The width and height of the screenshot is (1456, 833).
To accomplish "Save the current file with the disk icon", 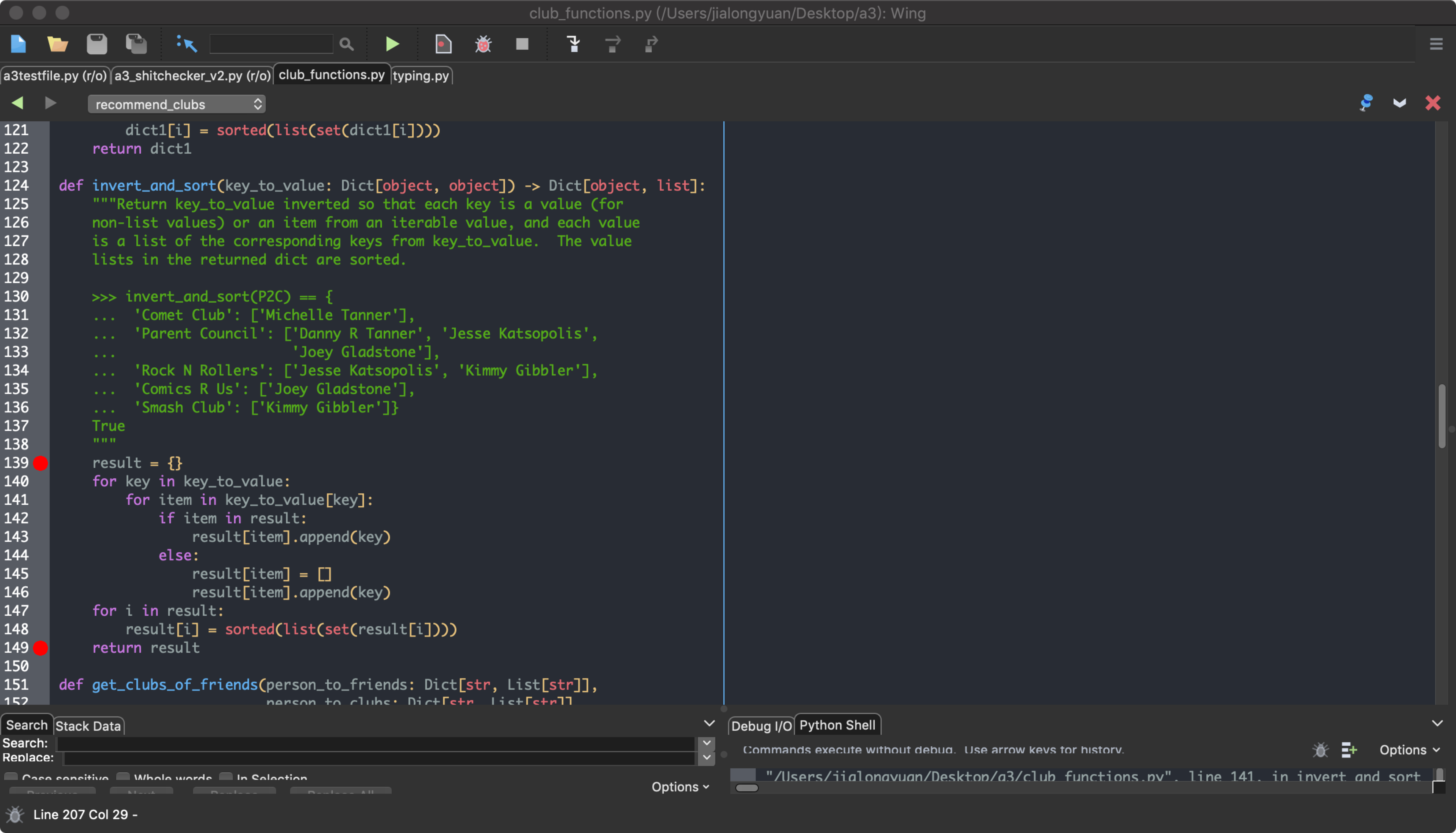I will [x=97, y=44].
